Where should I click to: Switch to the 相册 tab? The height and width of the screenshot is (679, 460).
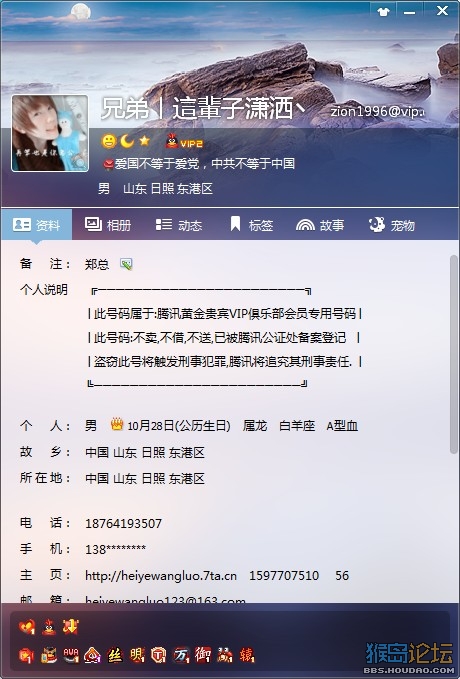pos(108,225)
